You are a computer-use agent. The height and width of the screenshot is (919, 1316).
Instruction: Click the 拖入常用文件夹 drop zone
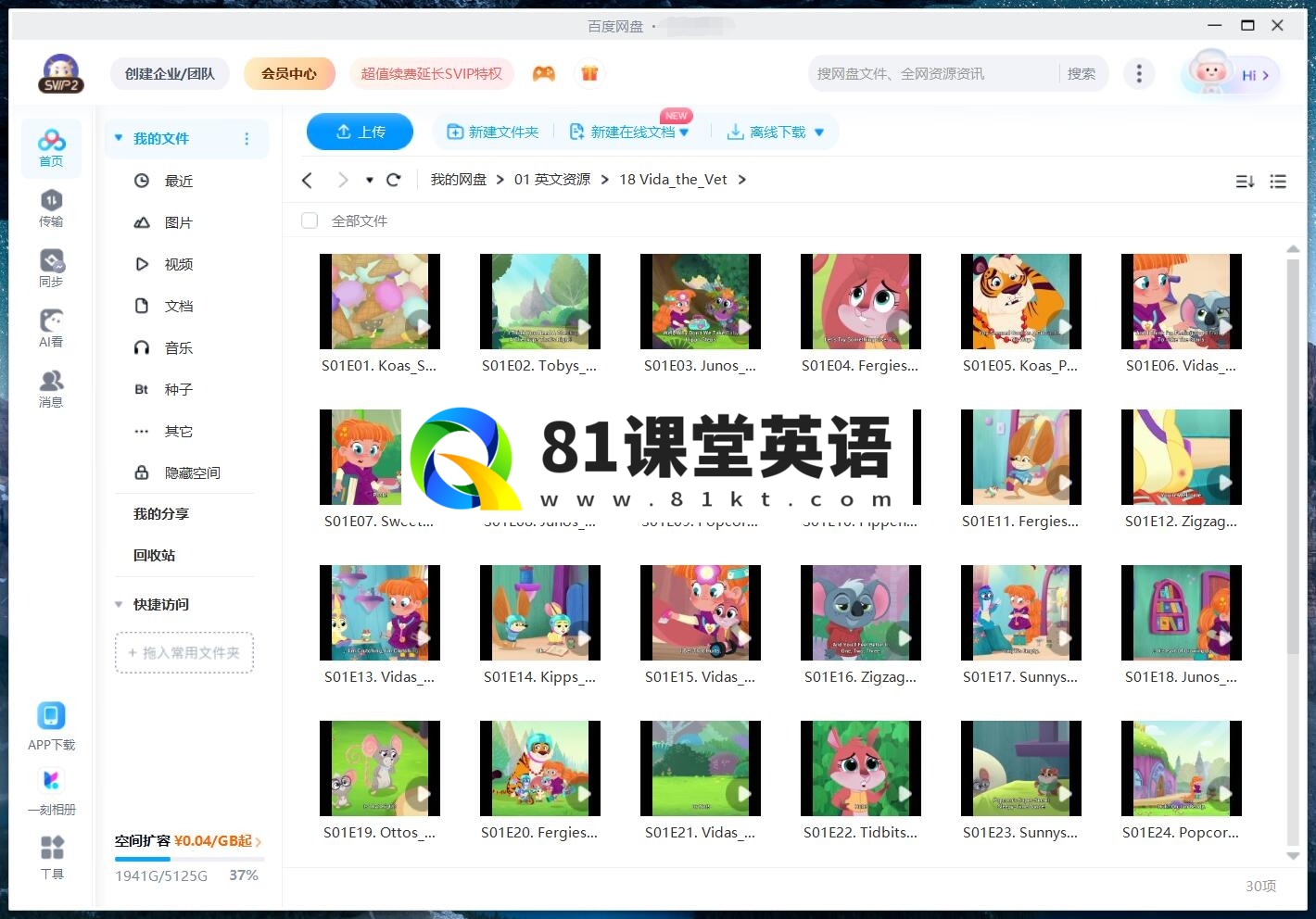tap(184, 652)
